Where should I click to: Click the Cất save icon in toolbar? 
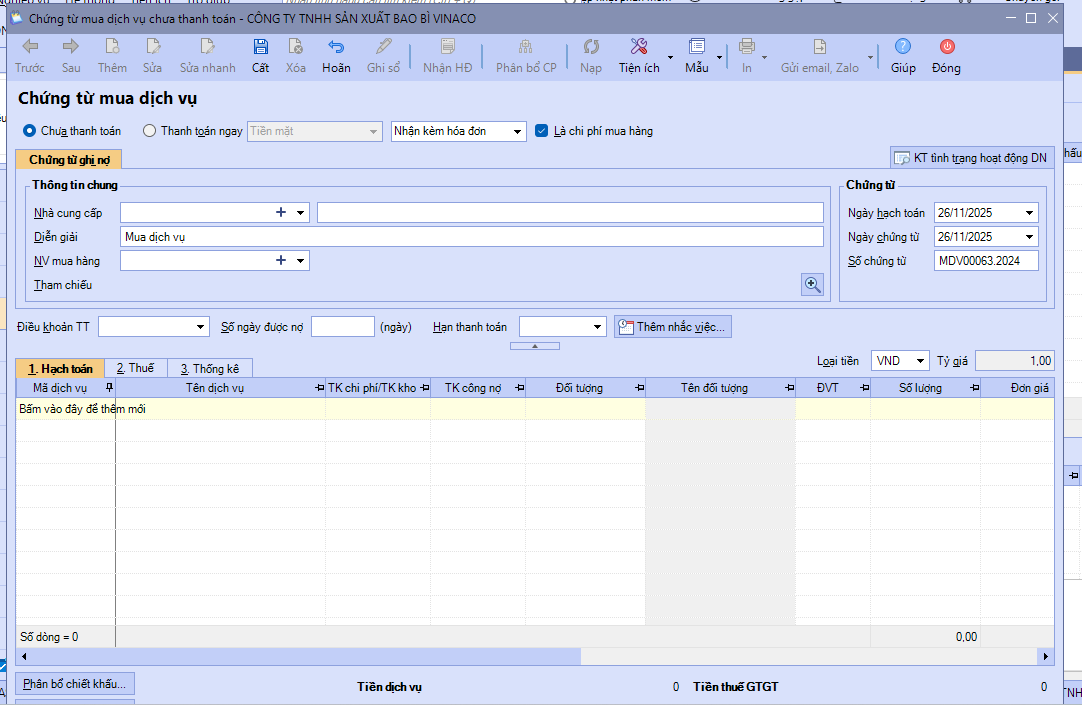tap(260, 47)
